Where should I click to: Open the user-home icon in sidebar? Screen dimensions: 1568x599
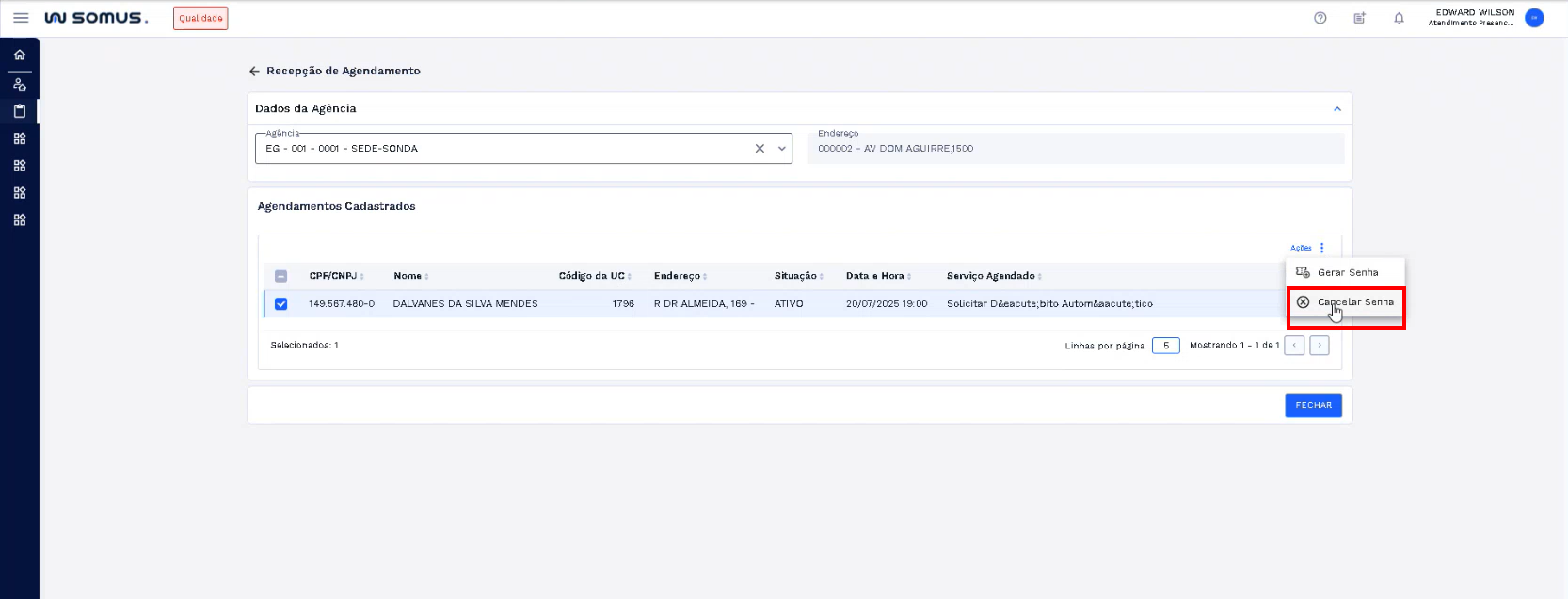click(x=19, y=85)
